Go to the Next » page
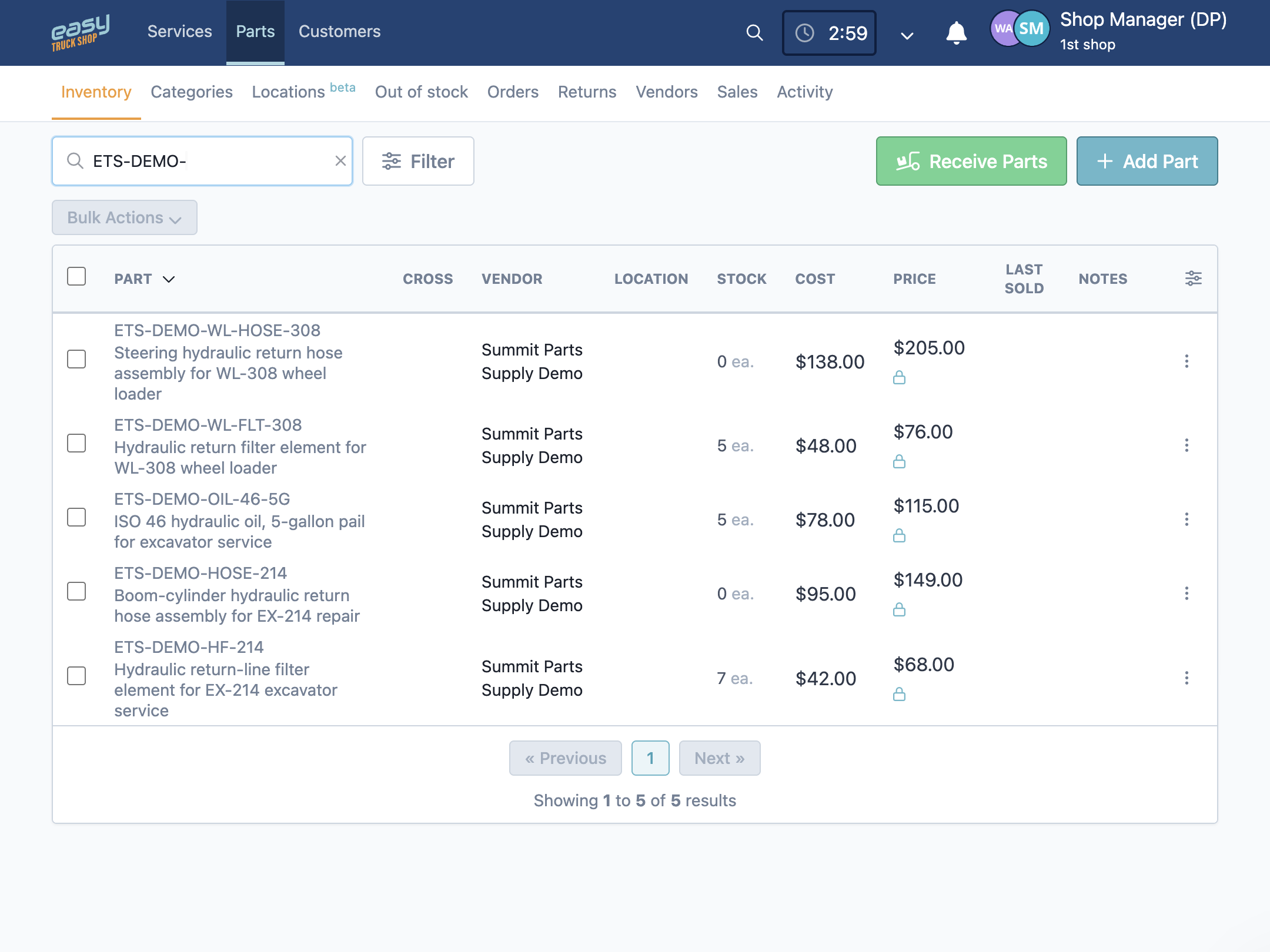Image resolution: width=1270 pixels, height=952 pixels. [x=720, y=758]
